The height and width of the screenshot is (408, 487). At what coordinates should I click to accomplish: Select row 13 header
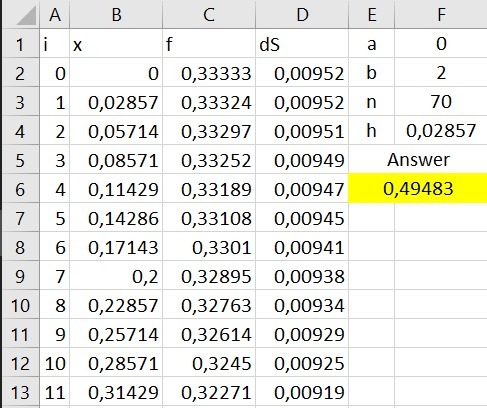click(21, 392)
